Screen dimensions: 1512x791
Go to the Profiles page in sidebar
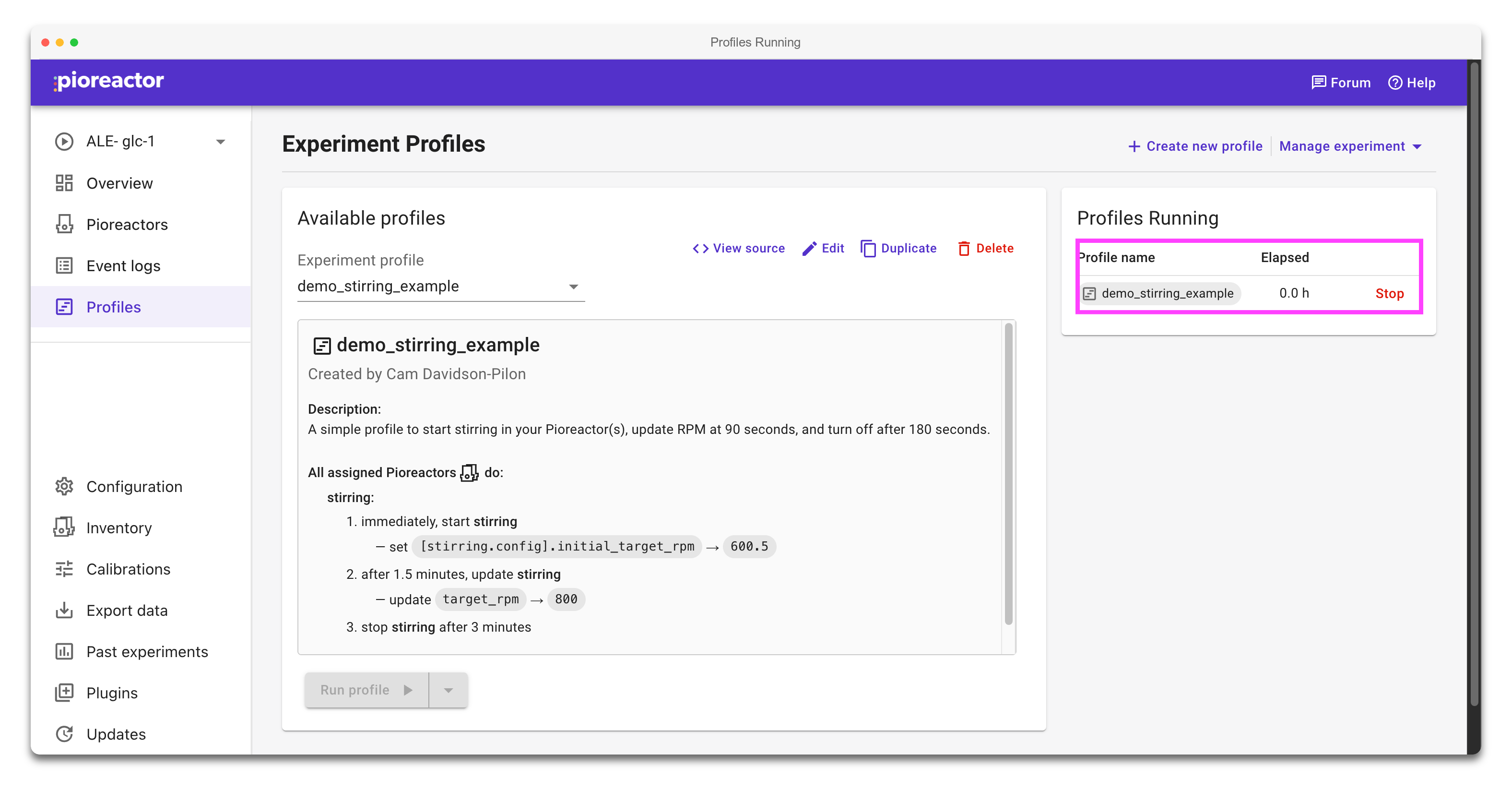coord(113,307)
